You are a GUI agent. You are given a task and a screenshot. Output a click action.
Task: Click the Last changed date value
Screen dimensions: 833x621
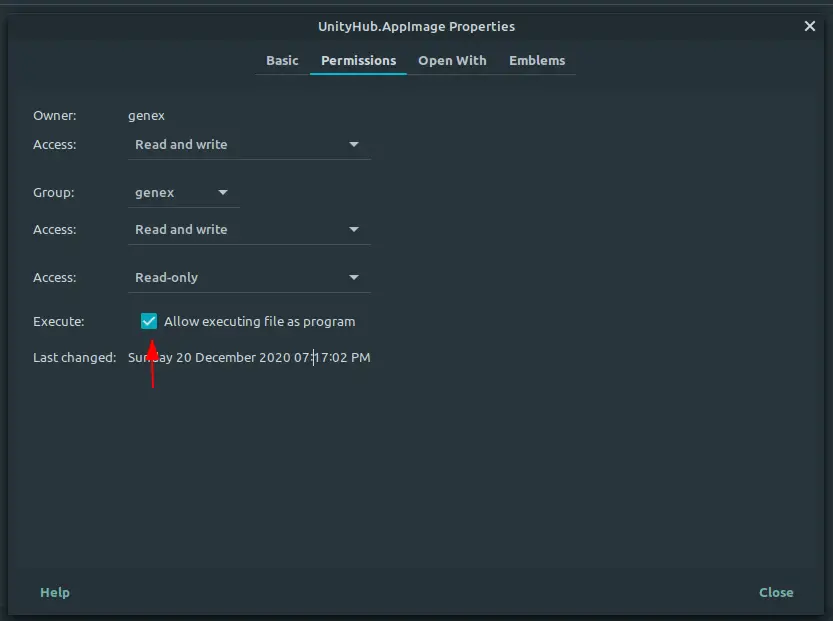[249, 358]
